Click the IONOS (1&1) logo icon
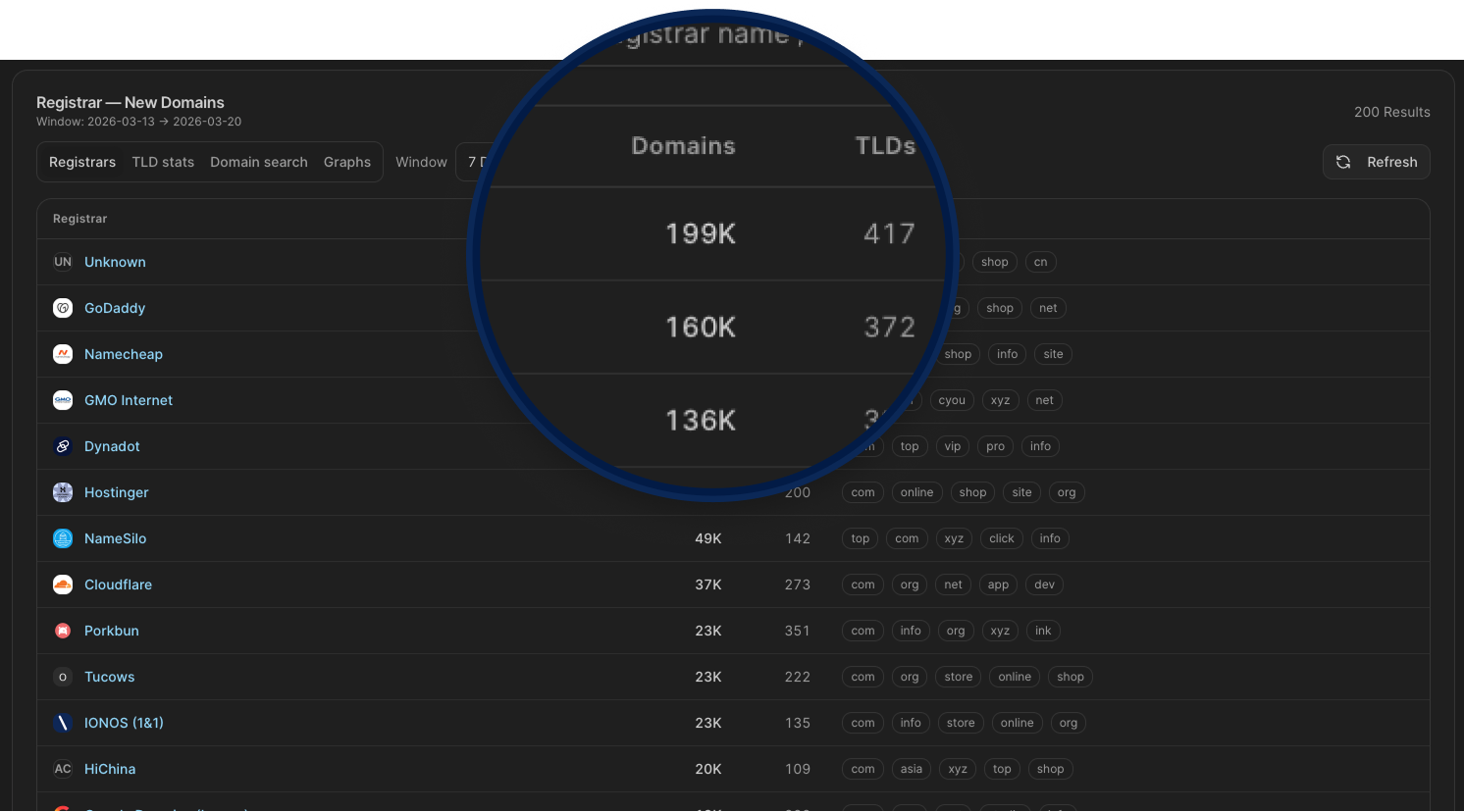Screen dimensions: 1464x812 pyautogui.click(x=63, y=723)
